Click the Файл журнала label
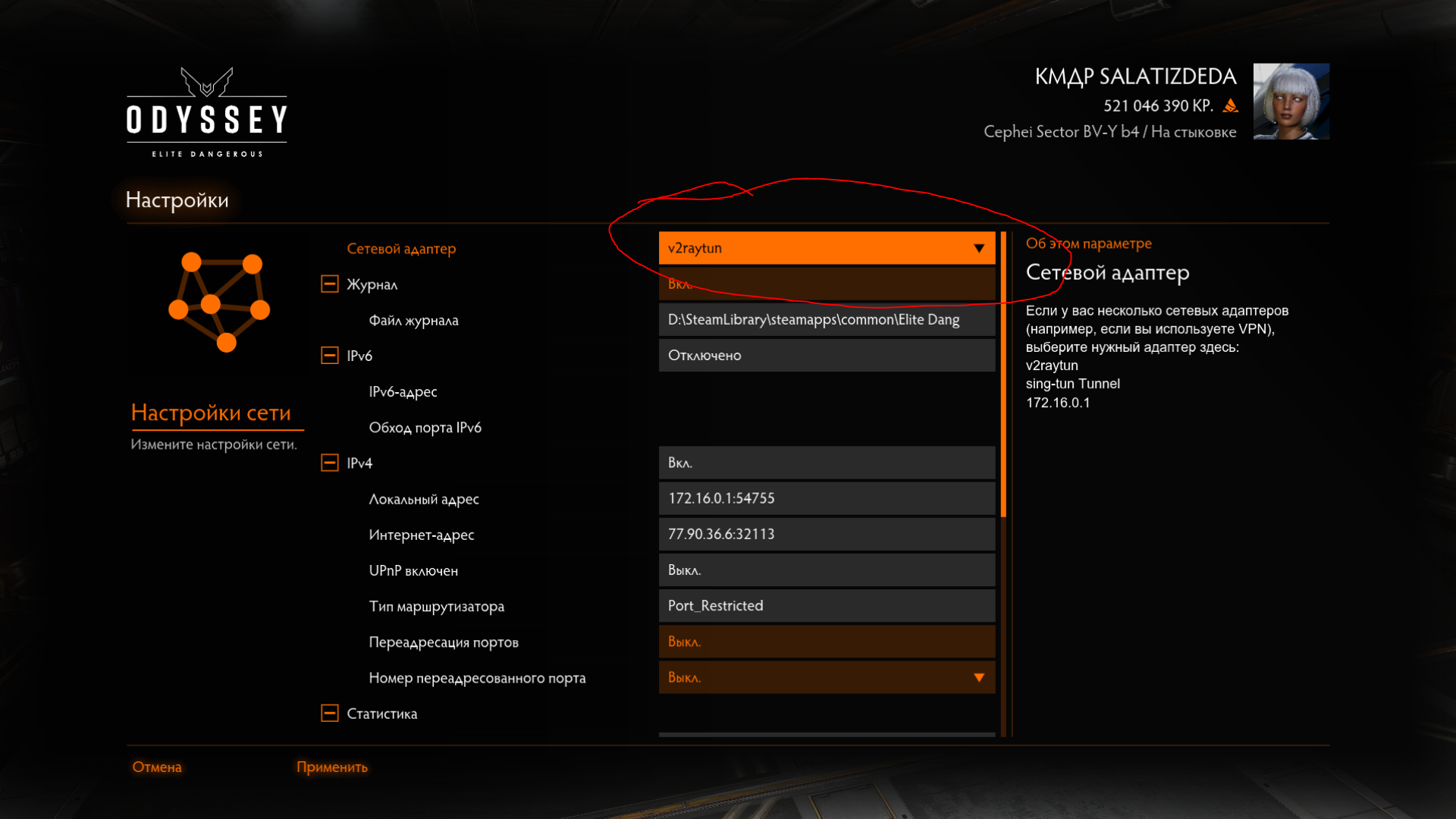This screenshot has height=819, width=1456. click(x=413, y=320)
